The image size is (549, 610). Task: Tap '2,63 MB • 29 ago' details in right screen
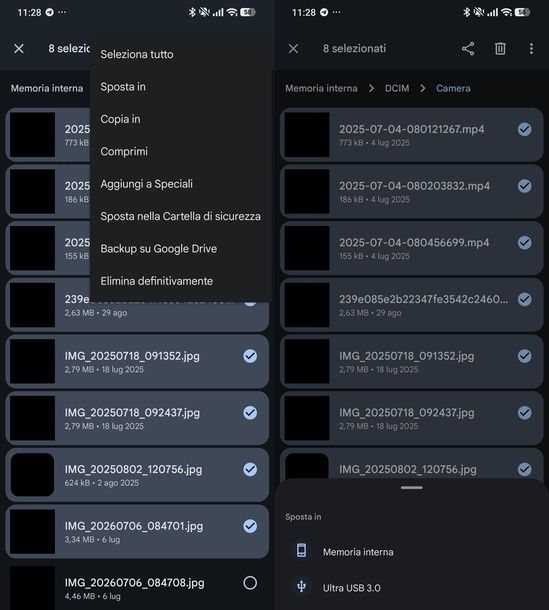click(370, 313)
